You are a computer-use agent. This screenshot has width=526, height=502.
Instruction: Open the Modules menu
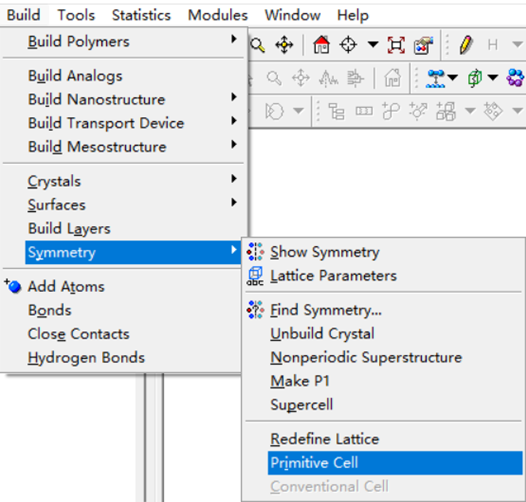[x=218, y=15]
